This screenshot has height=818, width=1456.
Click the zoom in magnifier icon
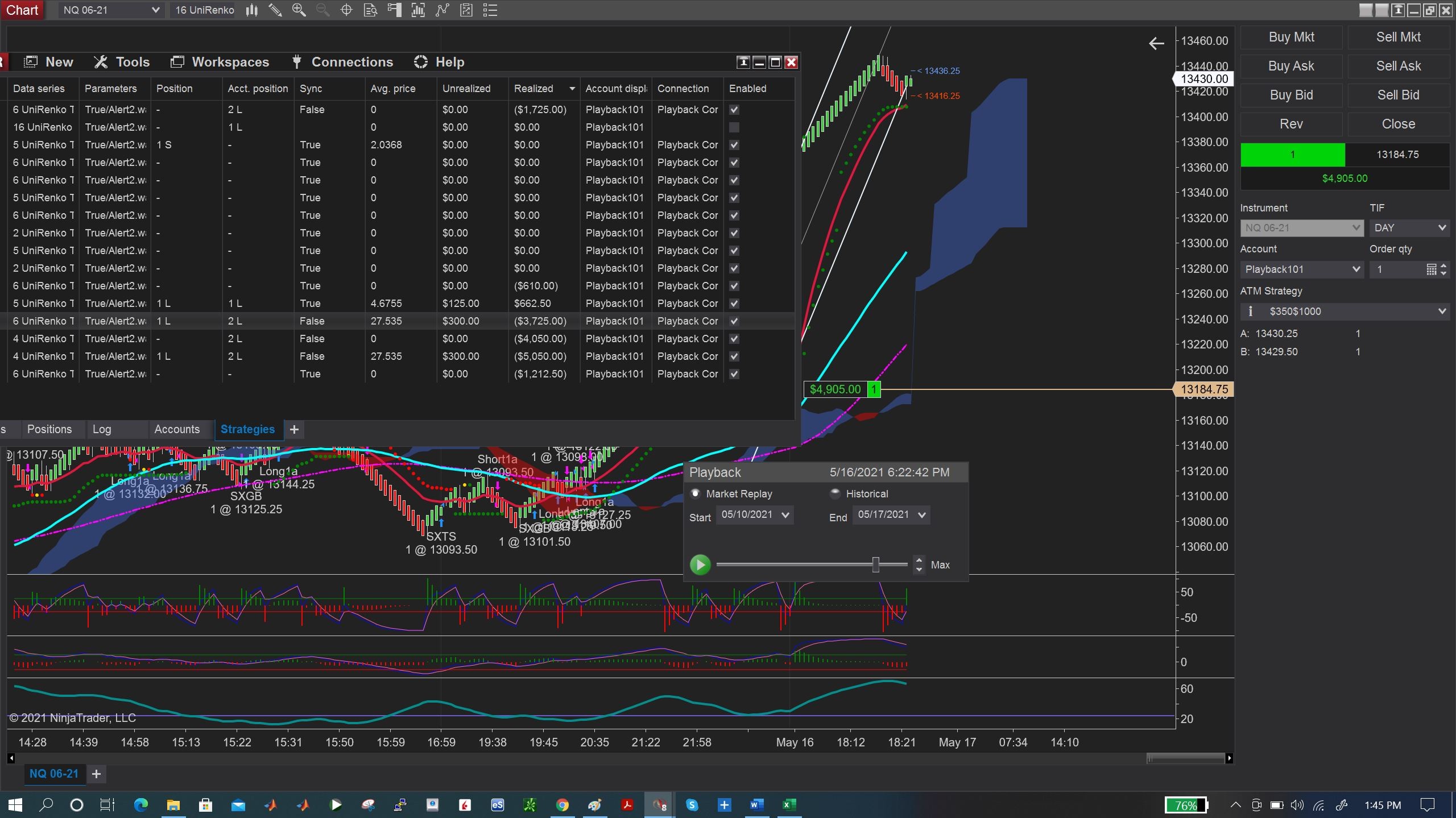pyautogui.click(x=299, y=10)
